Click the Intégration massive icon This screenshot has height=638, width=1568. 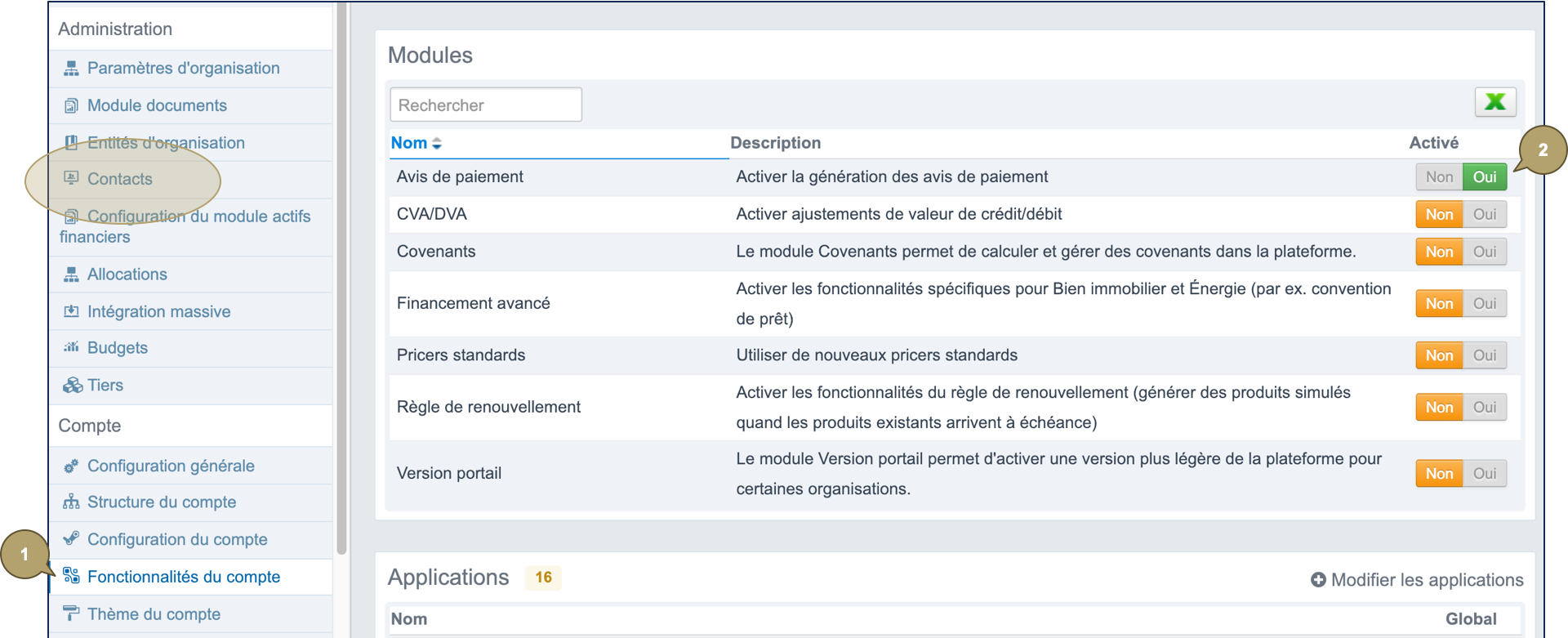click(x=71, y=311)
